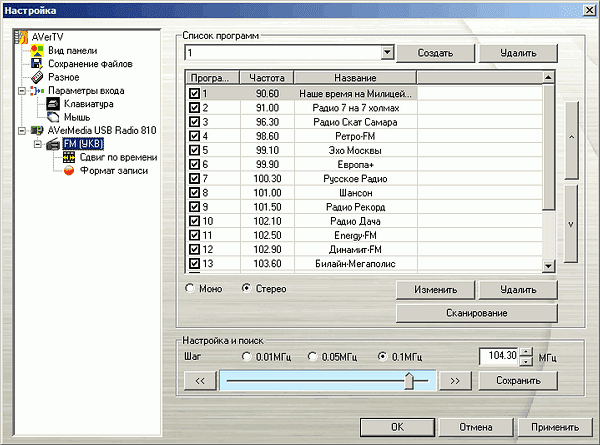Open the program list dropdown showing 1
The height and width of the screenshot is (445, 600).
click(x=387, y=52)
